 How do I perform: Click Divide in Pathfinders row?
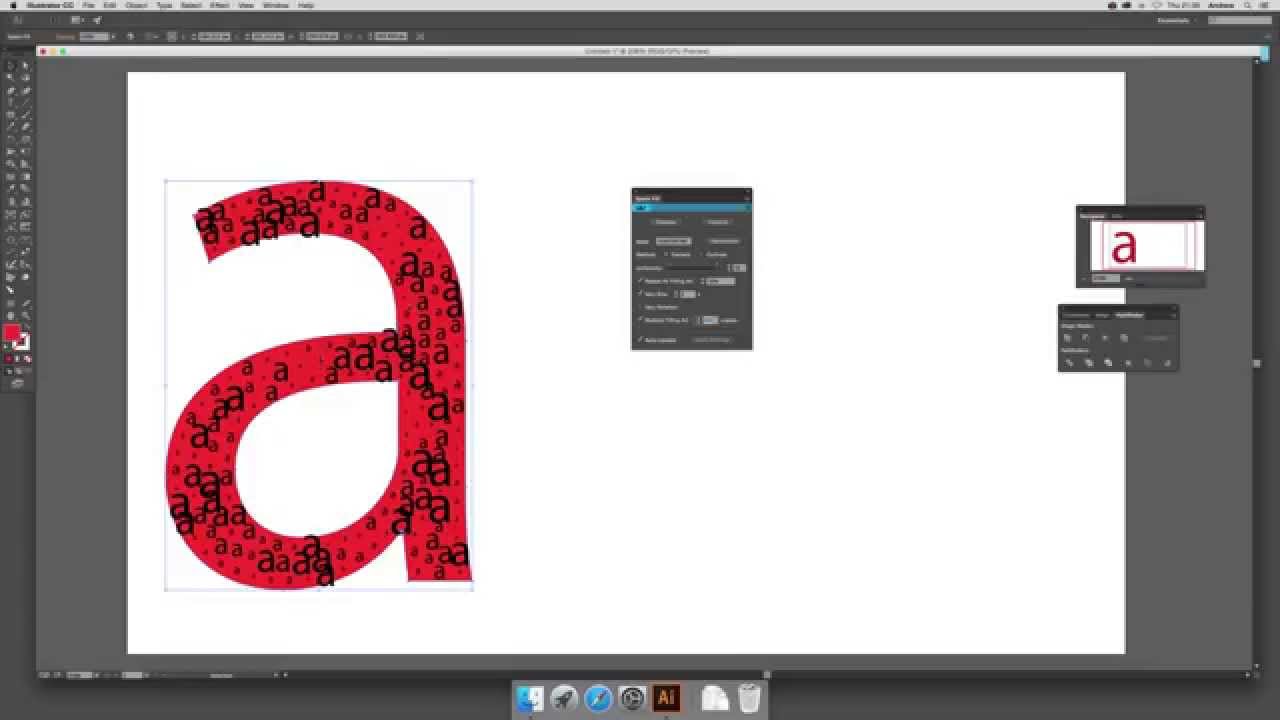click(x=1069, y=363)
